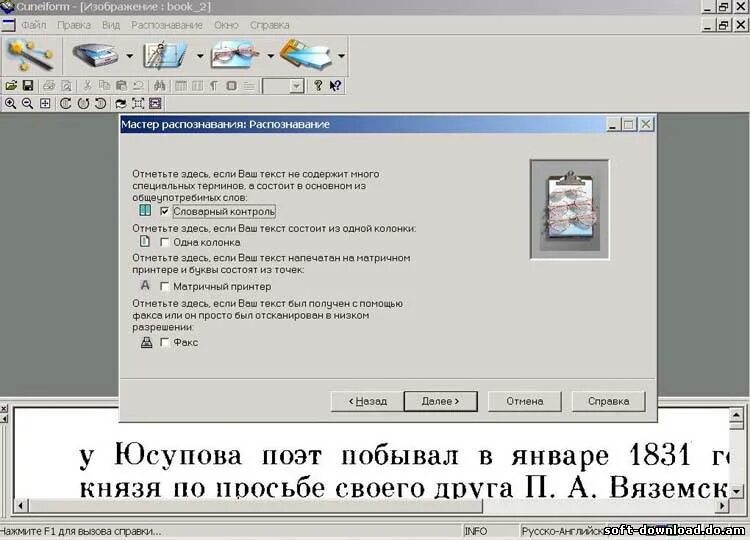Screen dimensions: 750x540
Task: Click the Zoom Out magnifier icon
Action: coord(28,103)
